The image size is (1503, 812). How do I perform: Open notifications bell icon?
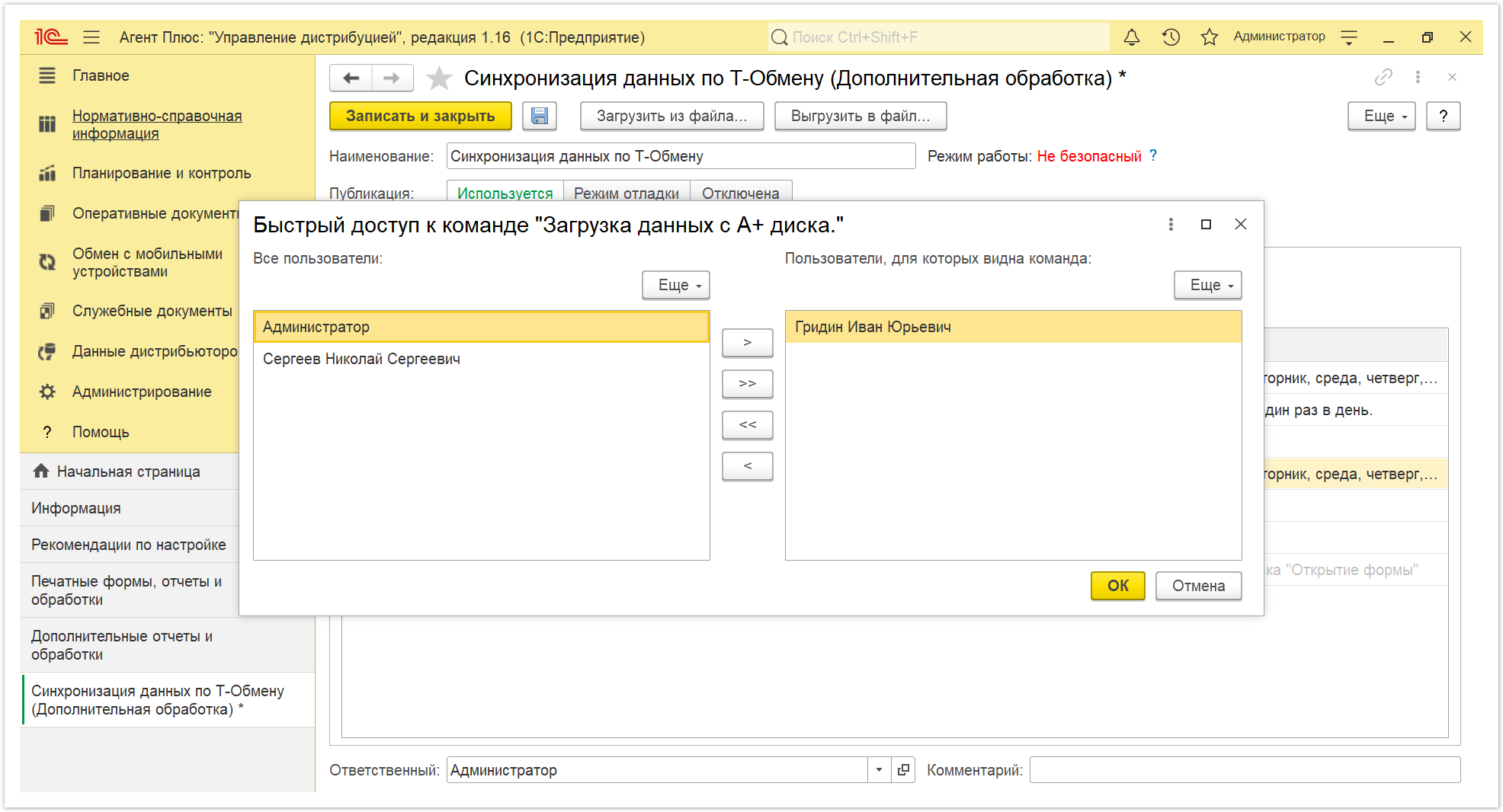point(1132,37)
